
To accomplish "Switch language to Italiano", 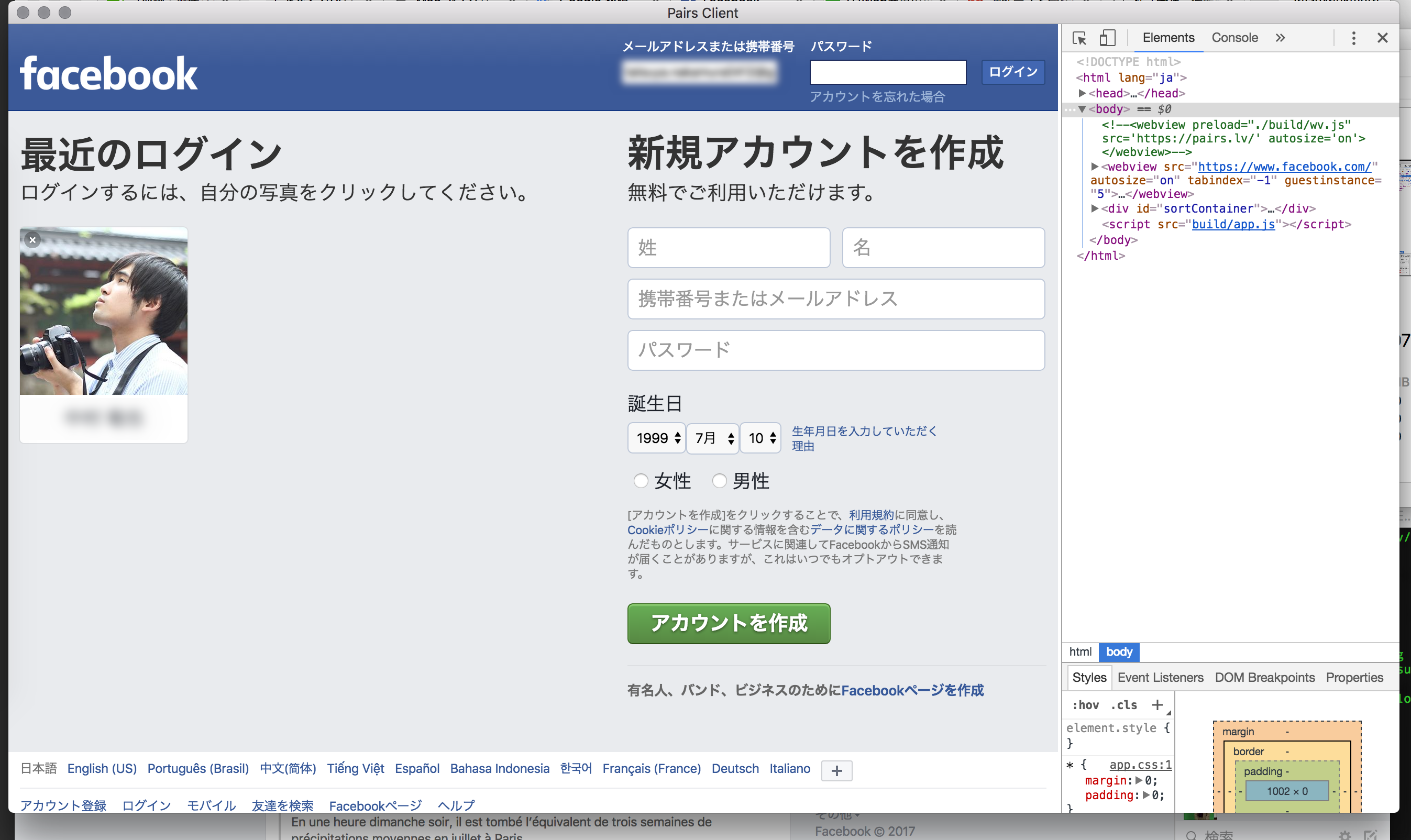I will click(x=789, y=769).
